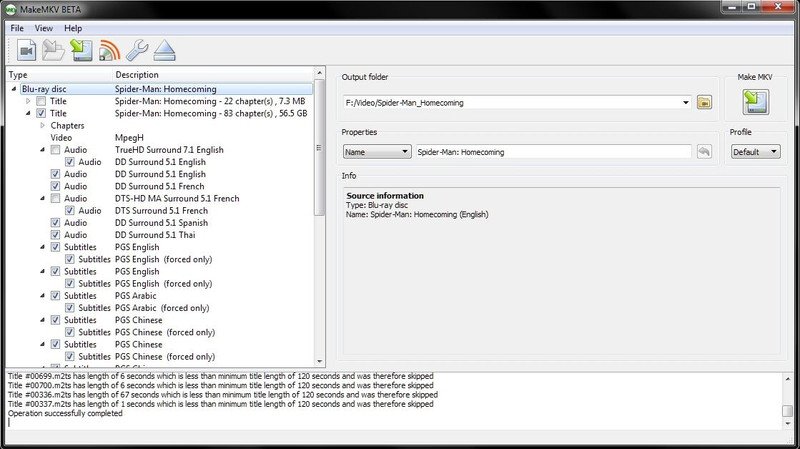This screenshot has width=800, height=449.
Task: Uncheck DTS Surround 5.1 French audio
Action: [69, 211]
